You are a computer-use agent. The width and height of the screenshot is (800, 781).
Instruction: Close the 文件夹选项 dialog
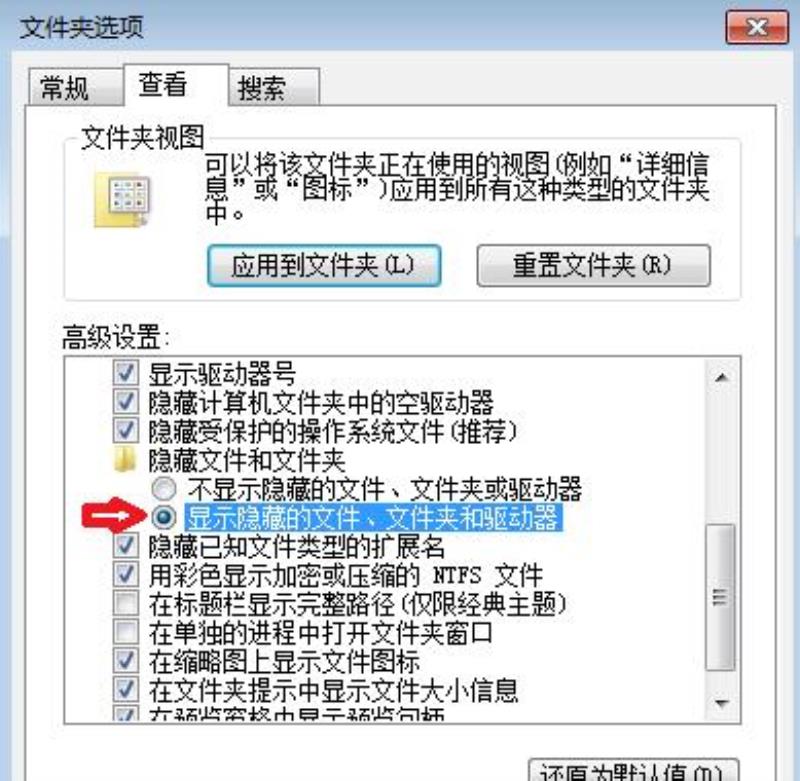pyautogui.click(x=757, y=28)
